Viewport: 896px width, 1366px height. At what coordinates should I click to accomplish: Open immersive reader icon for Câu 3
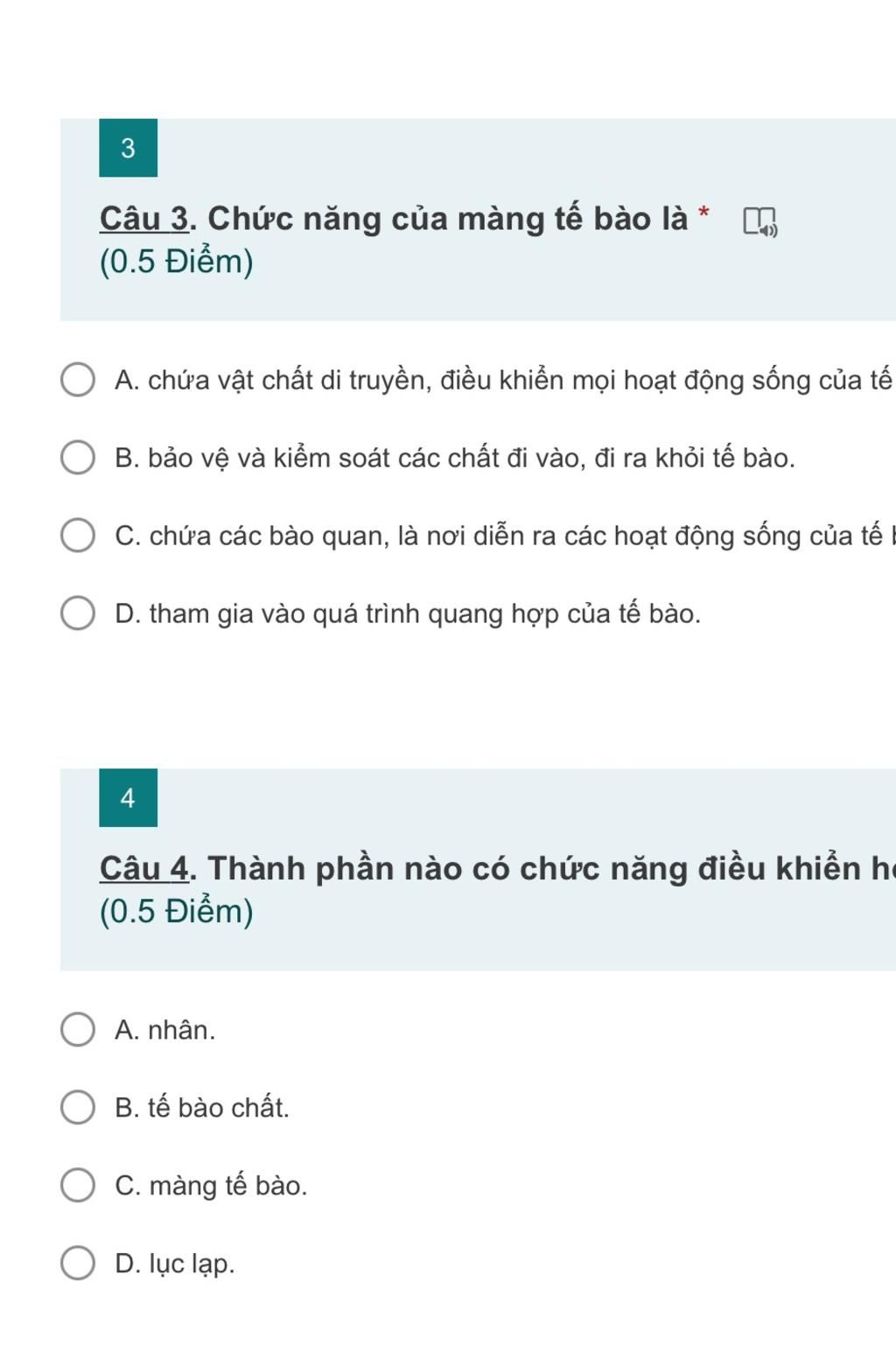pos(760,222)
